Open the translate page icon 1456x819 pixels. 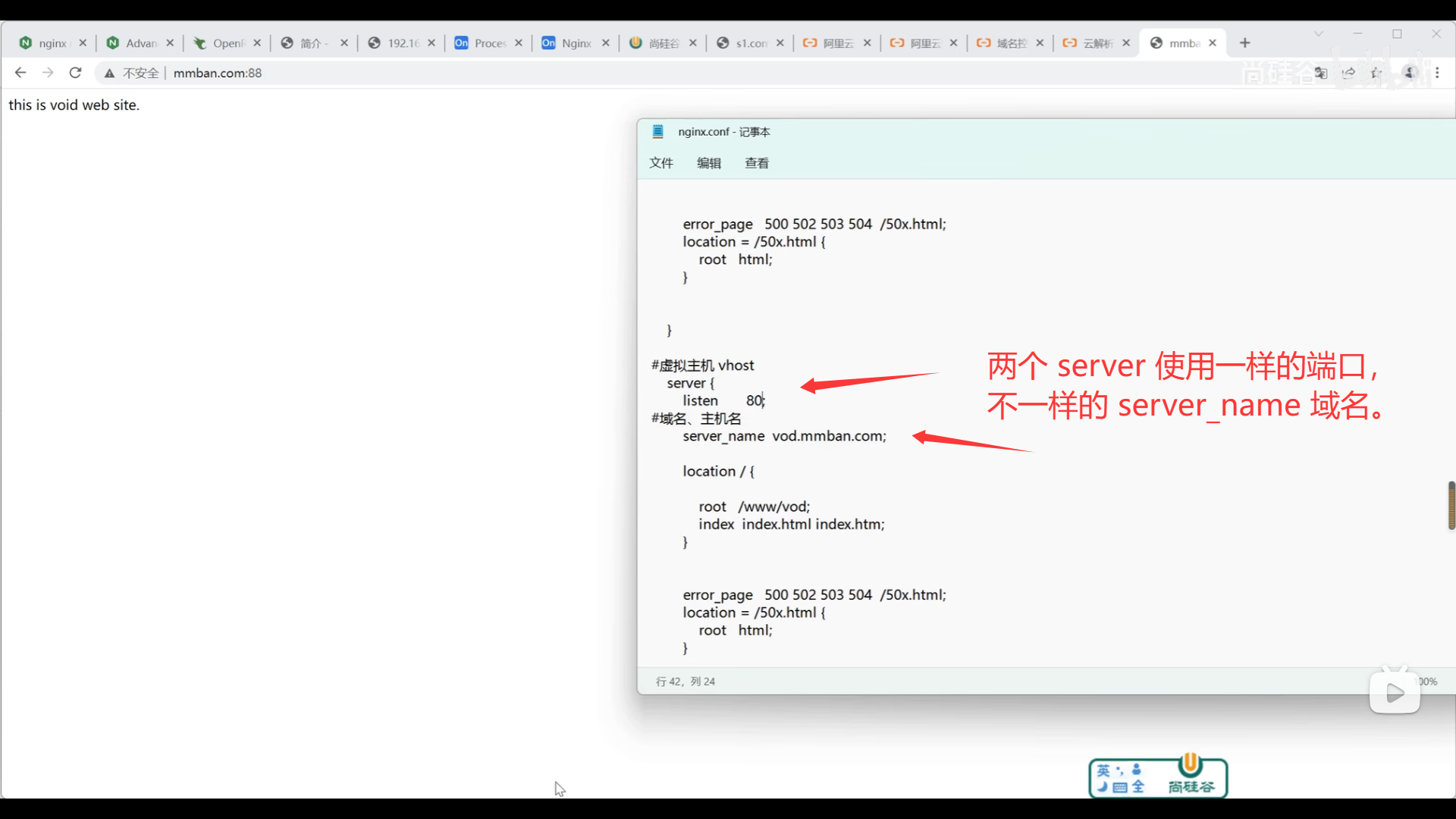(x=1321, y=73)
